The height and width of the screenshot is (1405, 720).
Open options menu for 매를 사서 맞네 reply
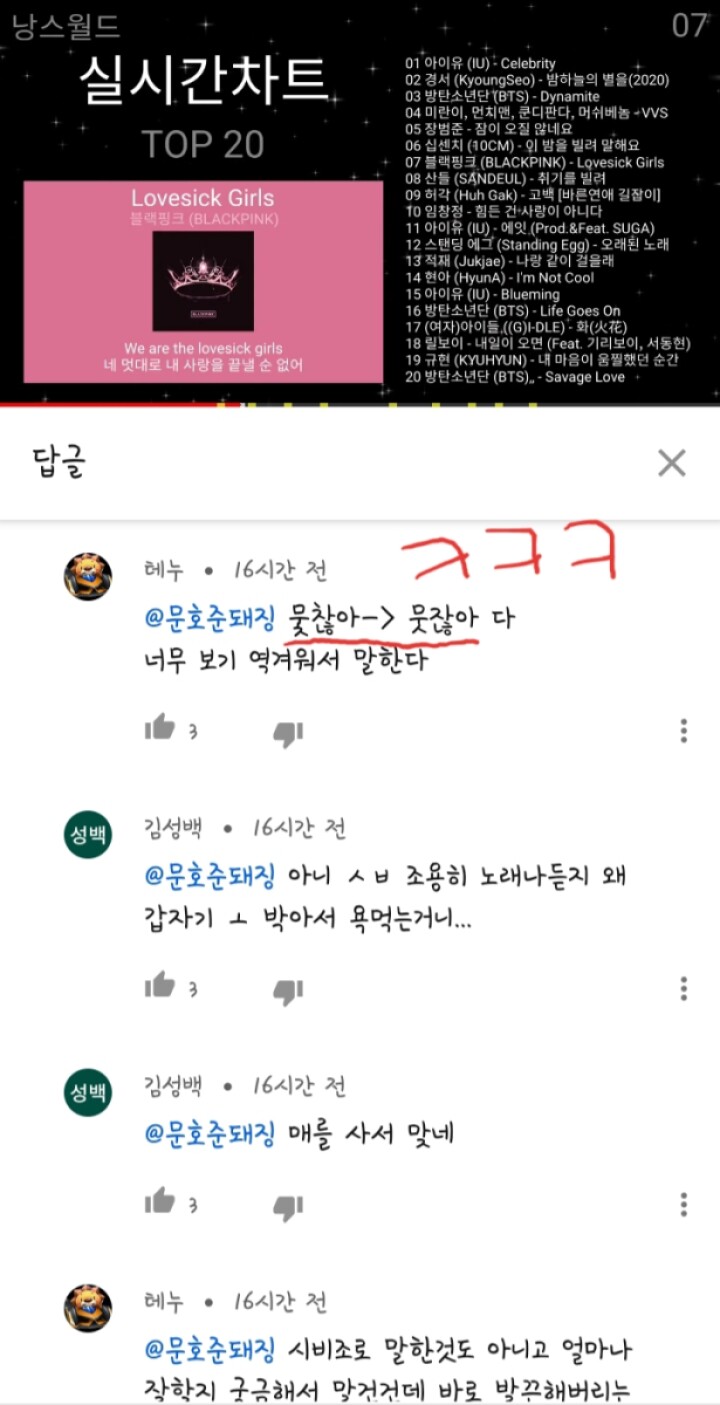coord(684,1204)
